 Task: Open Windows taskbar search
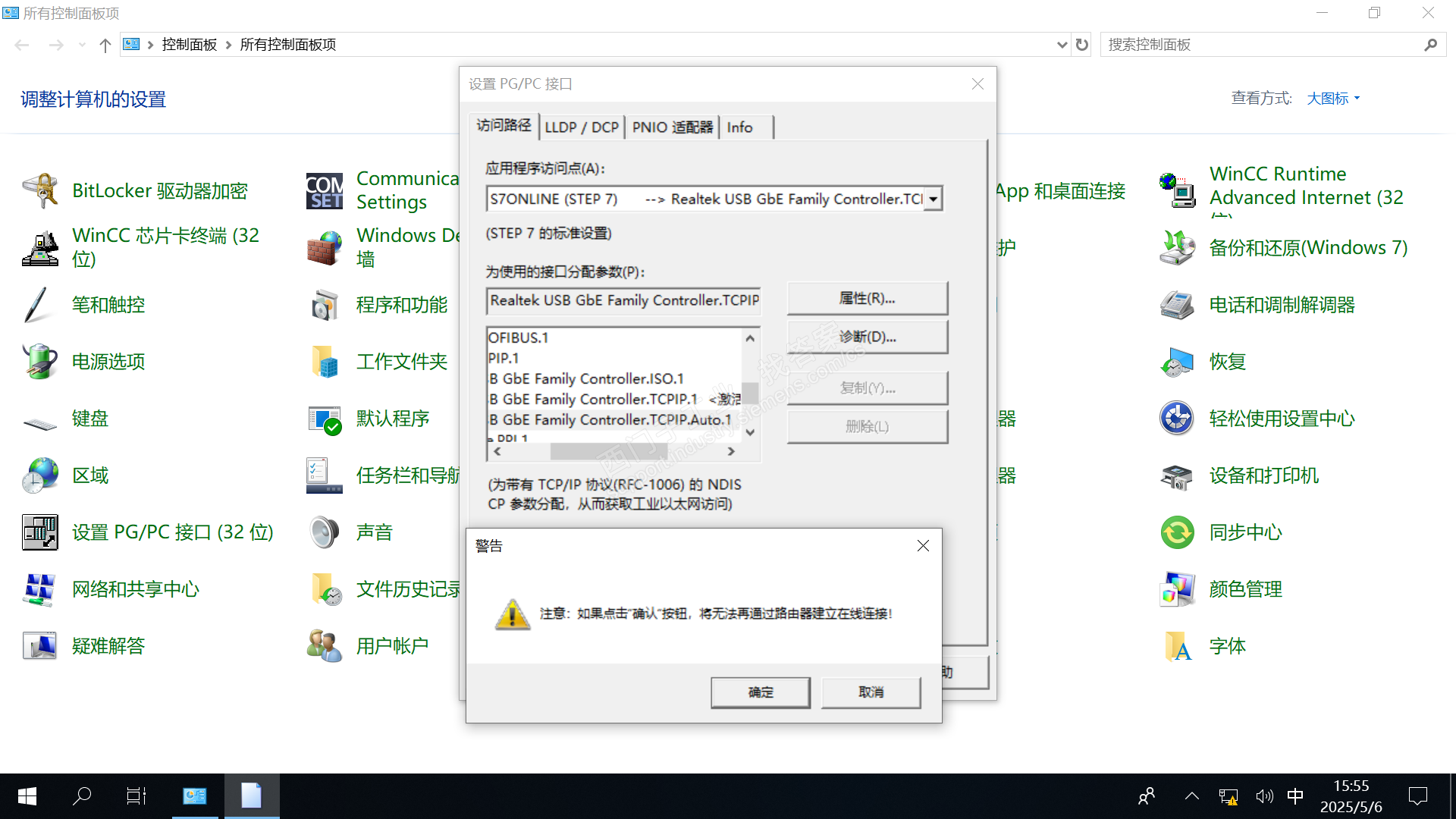[82, 796]
